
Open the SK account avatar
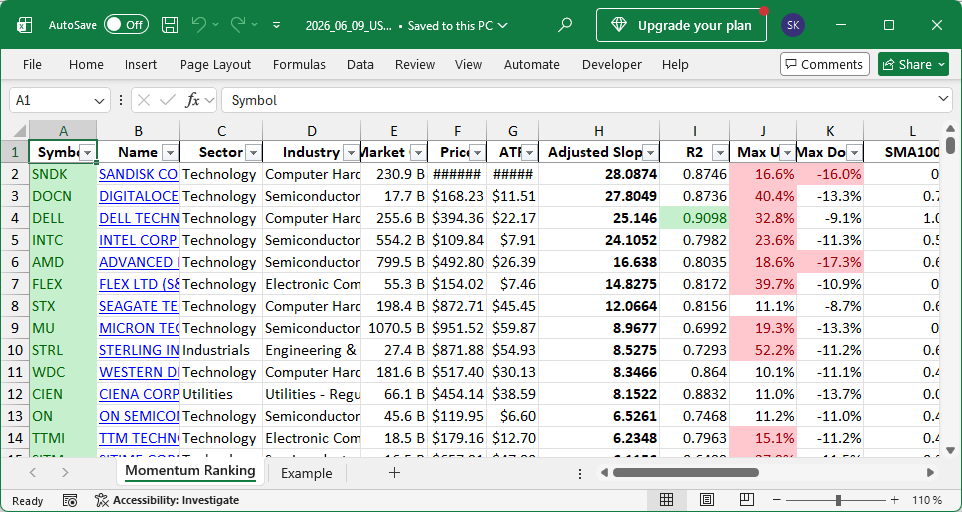coord(793,25)
